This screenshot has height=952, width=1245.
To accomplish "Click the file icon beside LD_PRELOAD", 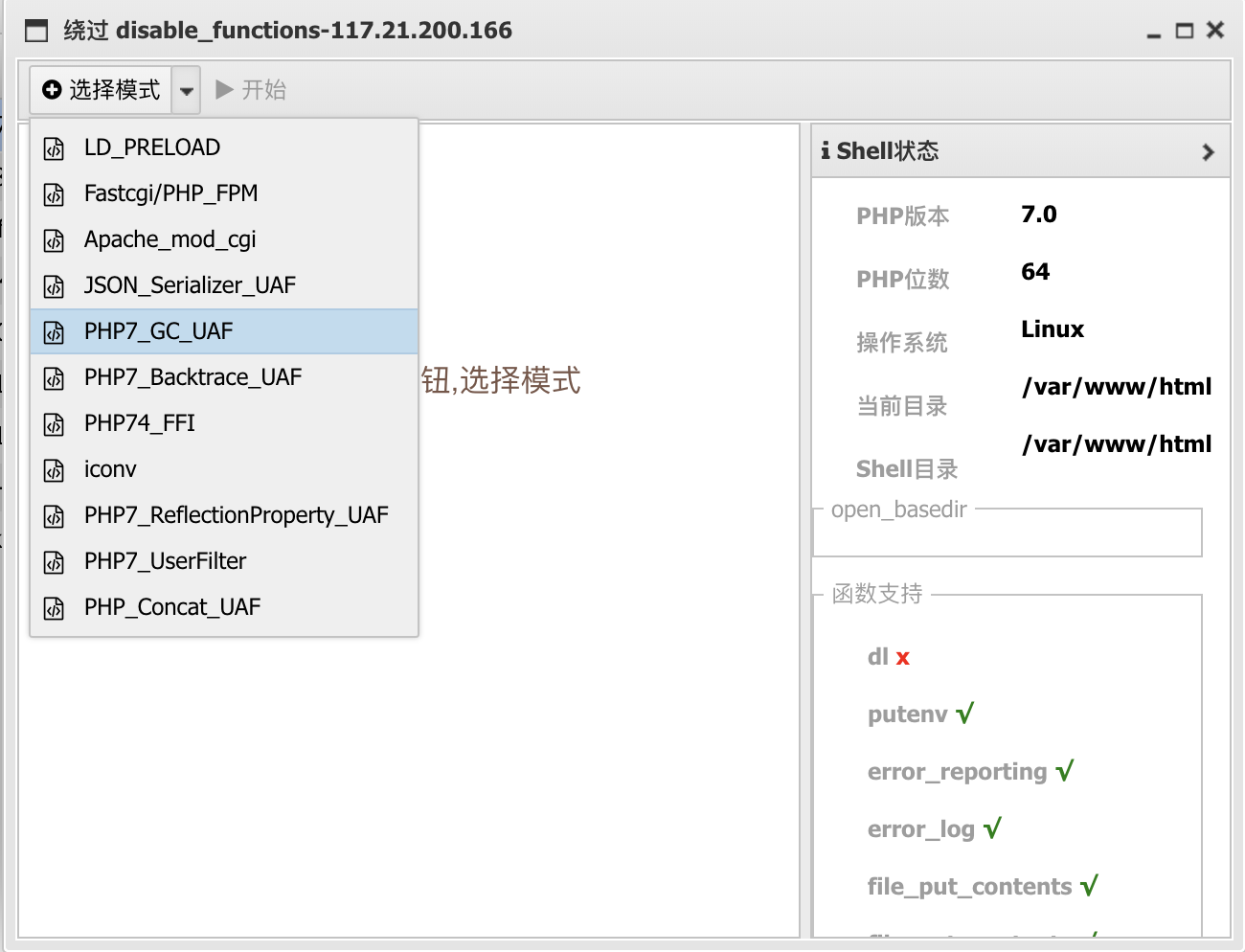I will pos(55,148).
